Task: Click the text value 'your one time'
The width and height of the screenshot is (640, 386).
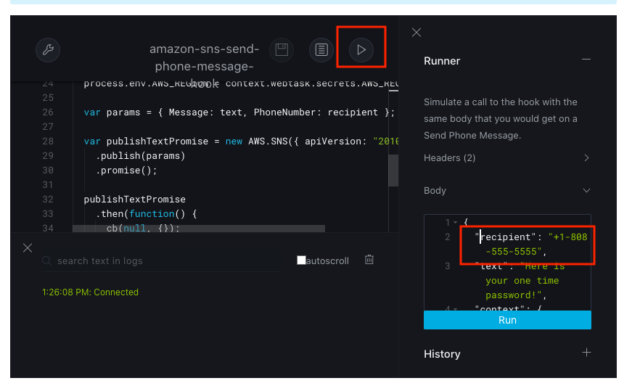Action: tap(522, 281)
